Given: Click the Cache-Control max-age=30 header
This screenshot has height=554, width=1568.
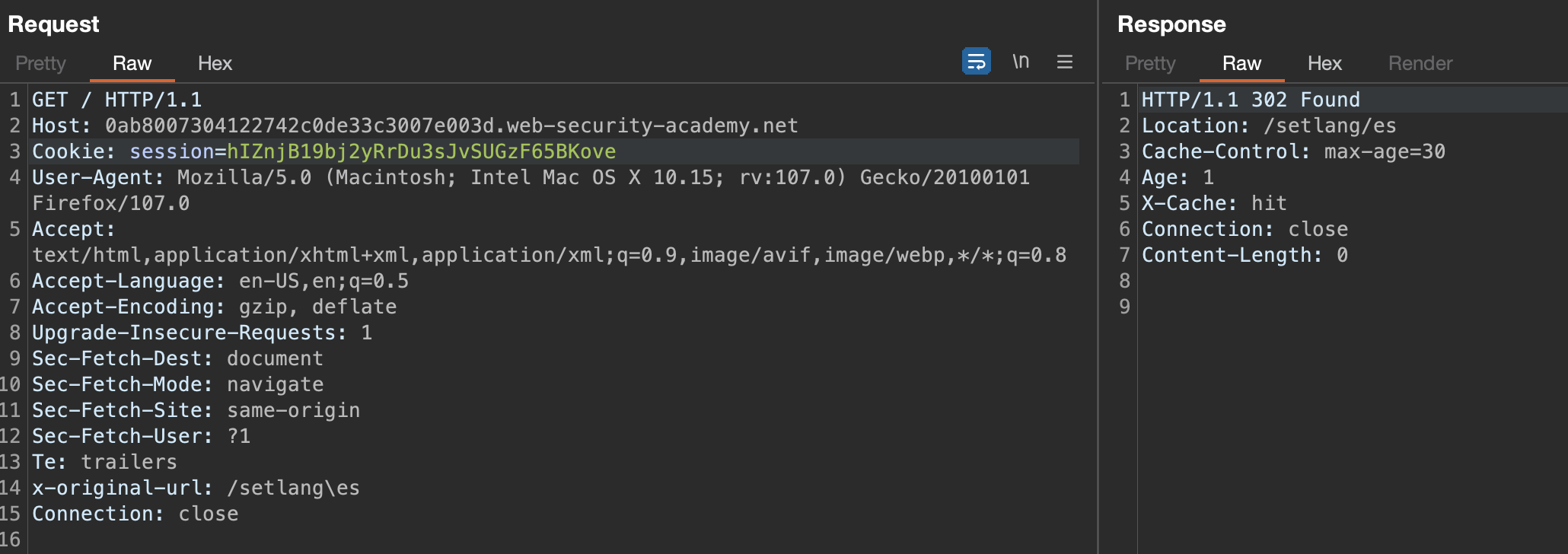Looking at the screenshot, I should pyautogui.click(x=1293, y=151).
